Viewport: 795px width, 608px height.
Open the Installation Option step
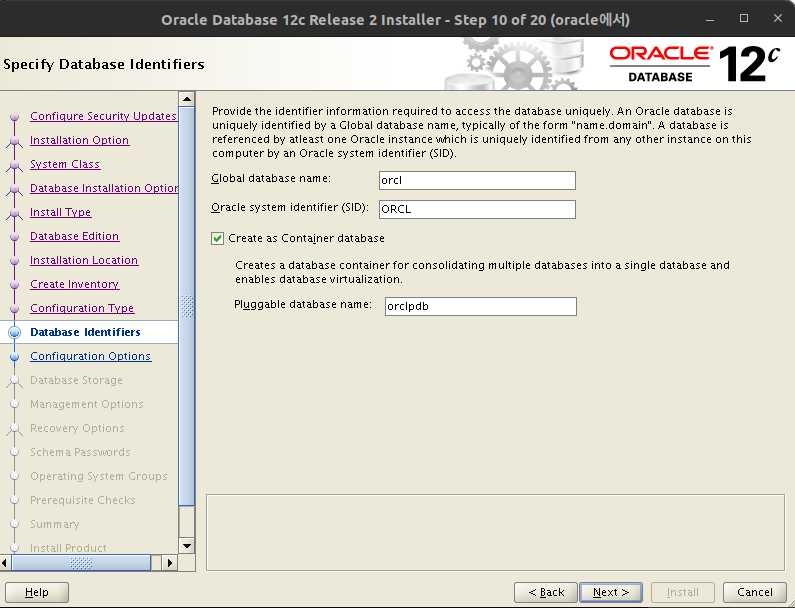click(80, 140)
